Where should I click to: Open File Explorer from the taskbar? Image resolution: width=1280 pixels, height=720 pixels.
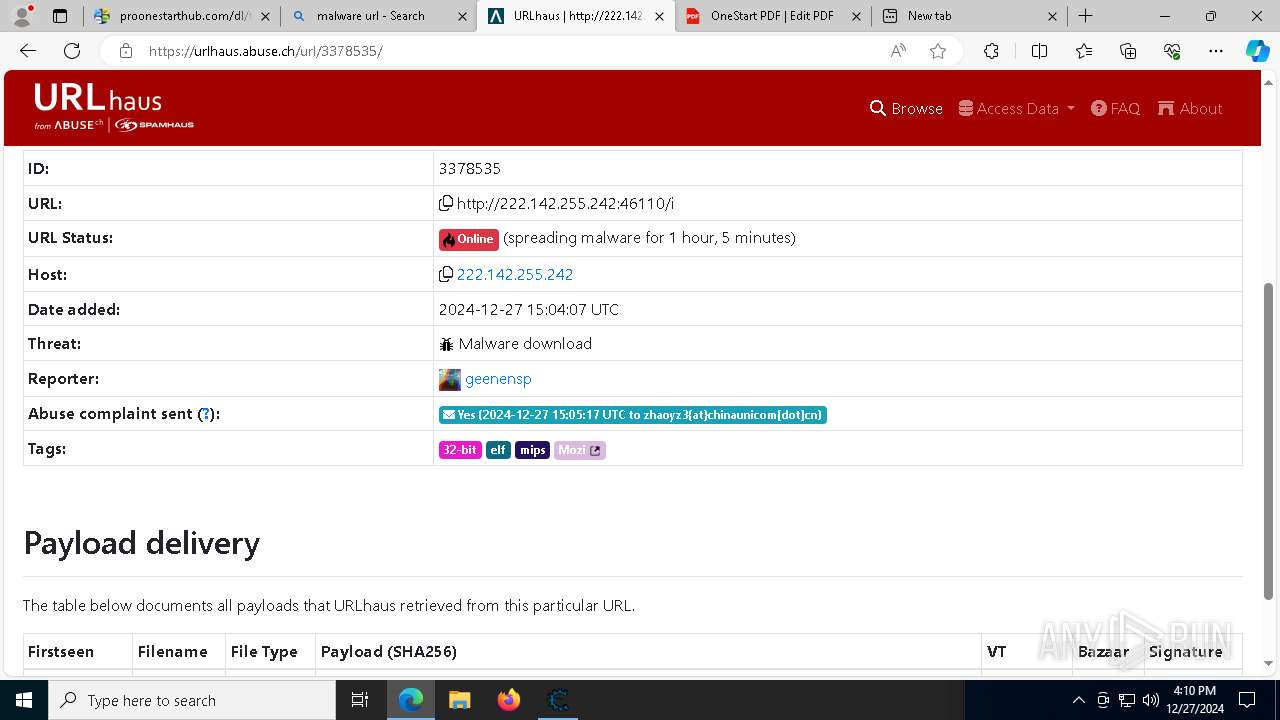click(459, 700)
